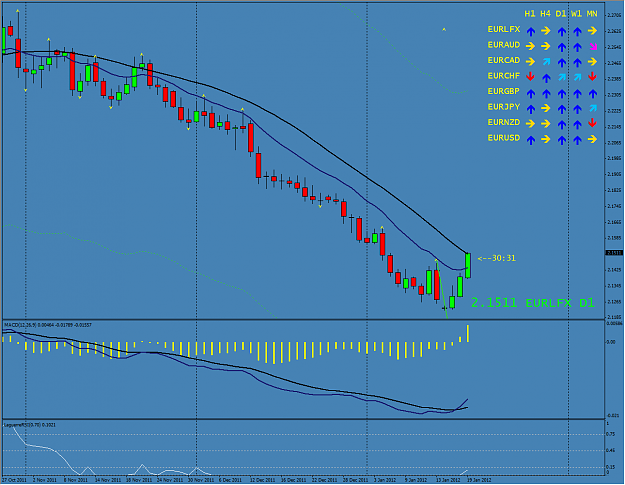The image size is (625, 485).
Task: Click the tallest yellow MACD histogram bar
Action: click(273, 353)
